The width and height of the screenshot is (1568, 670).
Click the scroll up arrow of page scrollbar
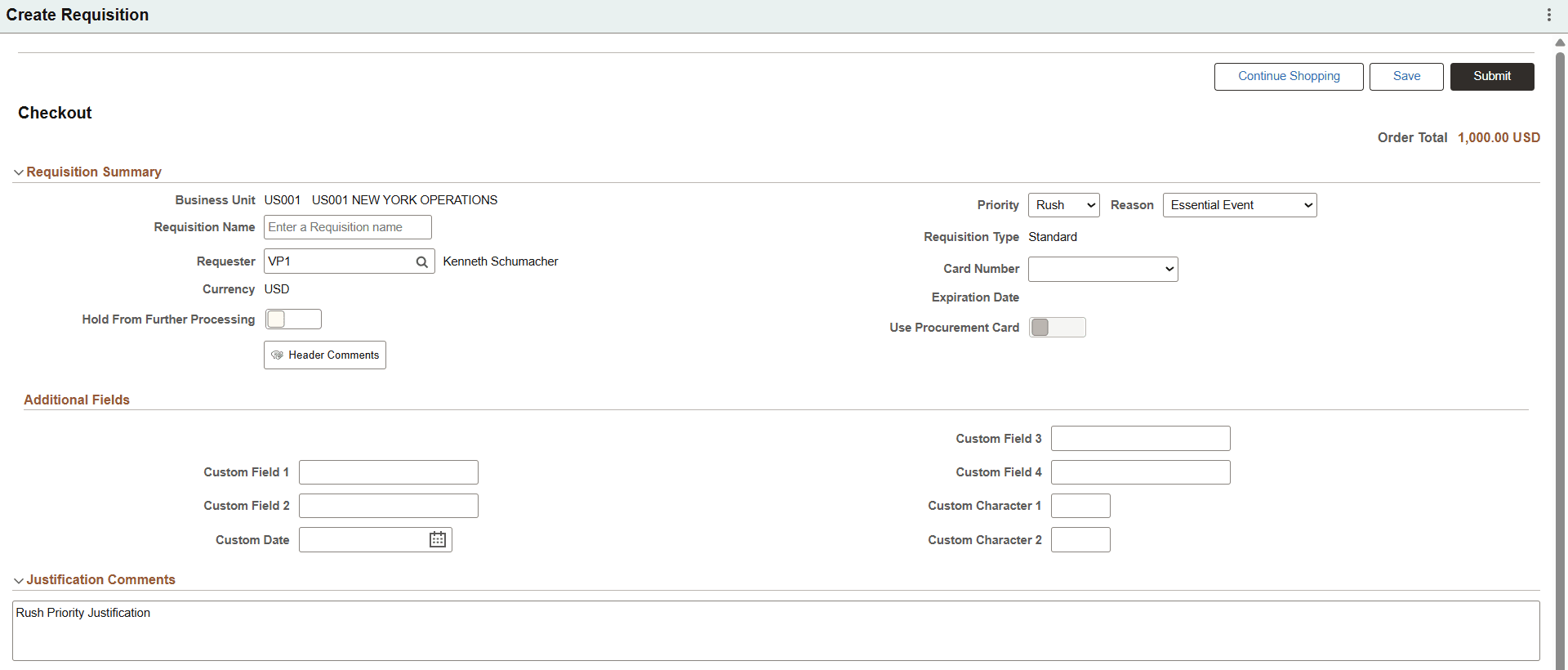point(1560,42)
